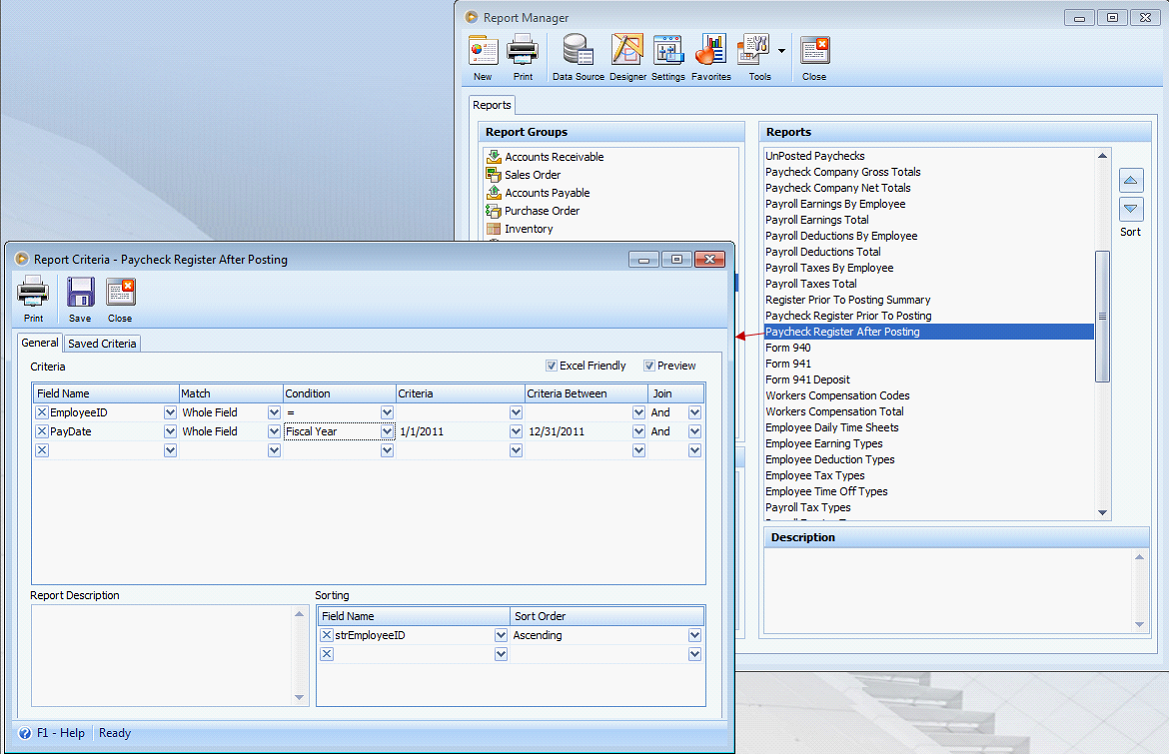
Task: Launch the report Designer
Action: (x=627, y=51)
